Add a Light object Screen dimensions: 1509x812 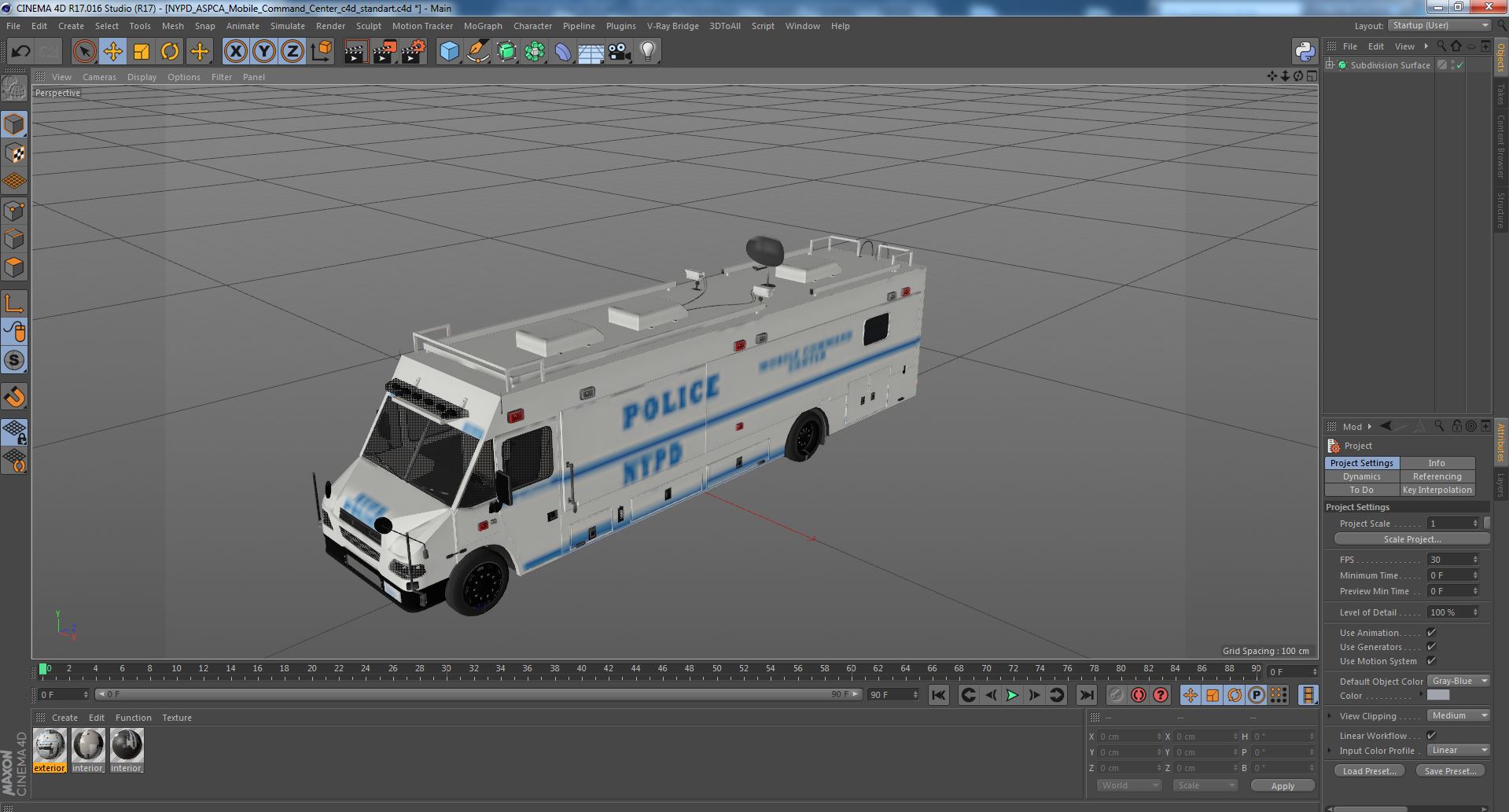648,52
